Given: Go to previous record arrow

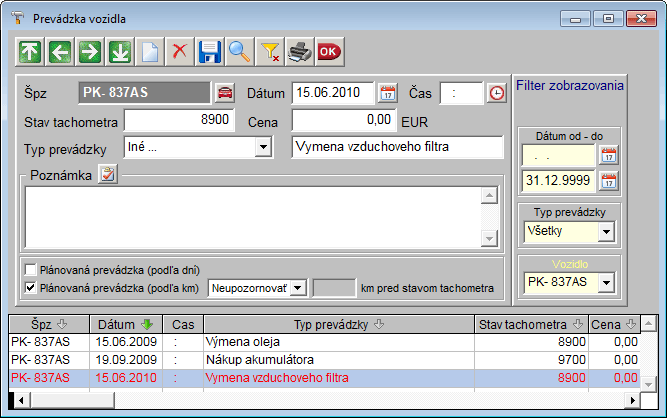Looking at the screenshot, I should 60,52.
